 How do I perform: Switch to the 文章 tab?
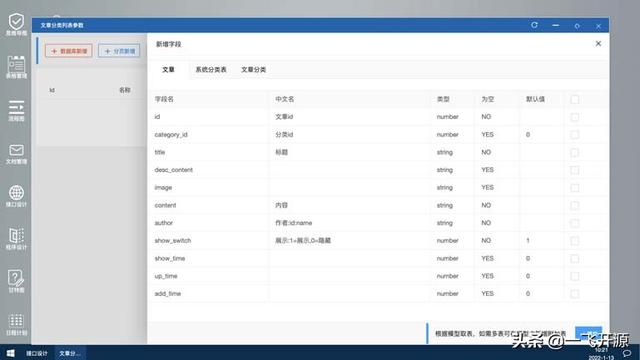pyautogui.click(x=168, y=70)
